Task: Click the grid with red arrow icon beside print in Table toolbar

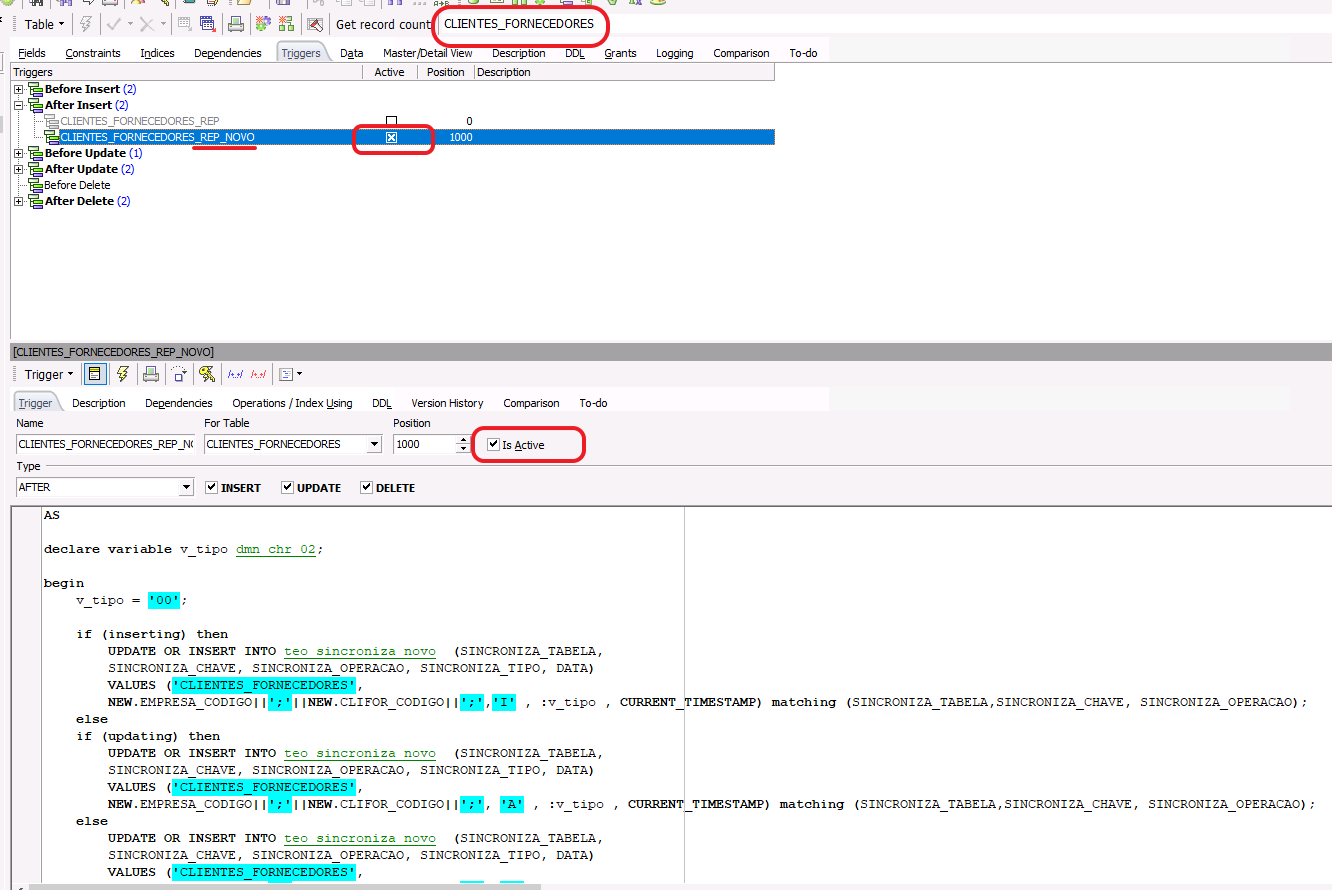Action: click(208, 24)
